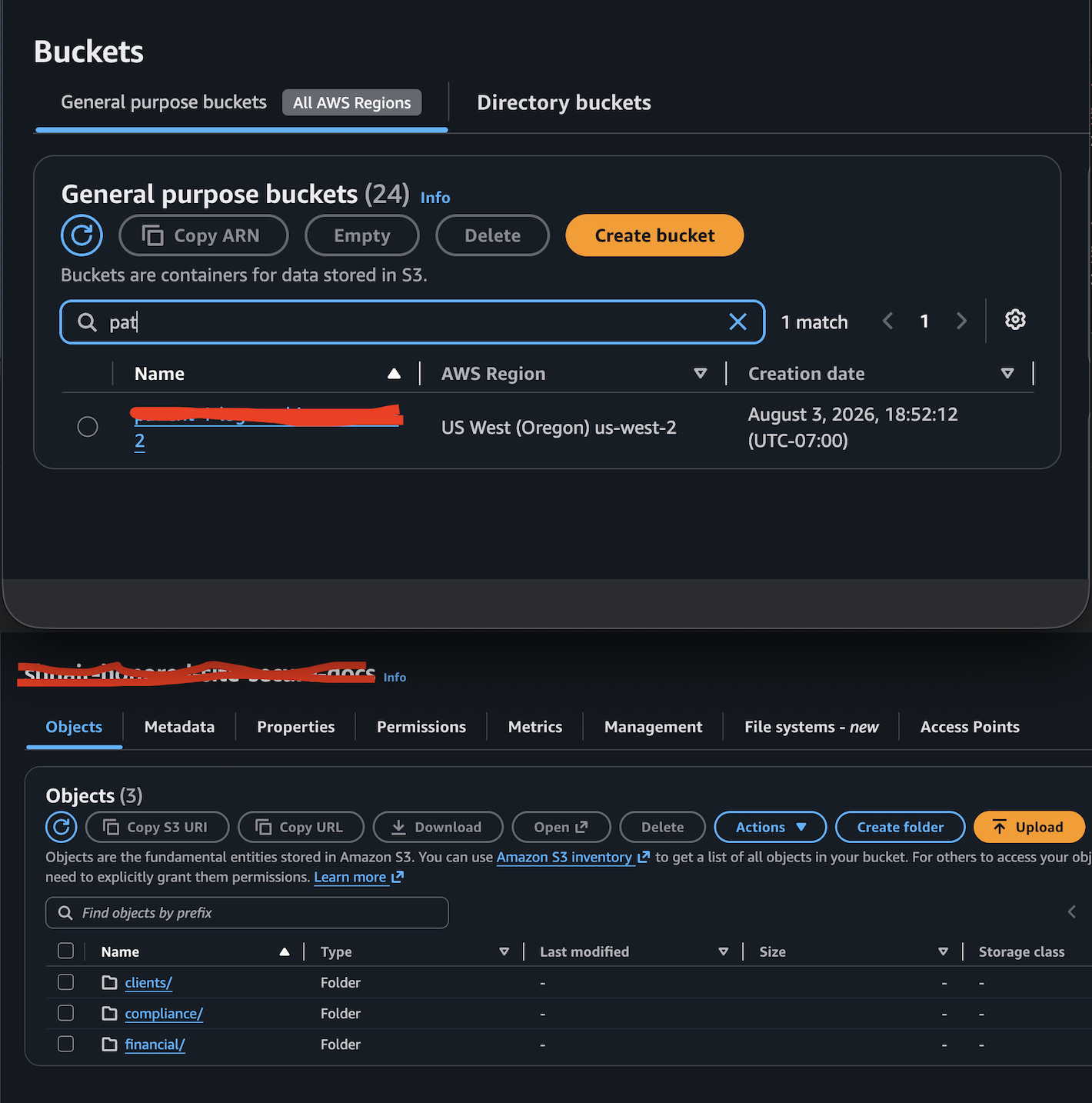
Task: Sort buckets by Name using the ascending arrow
Action: 394,374
